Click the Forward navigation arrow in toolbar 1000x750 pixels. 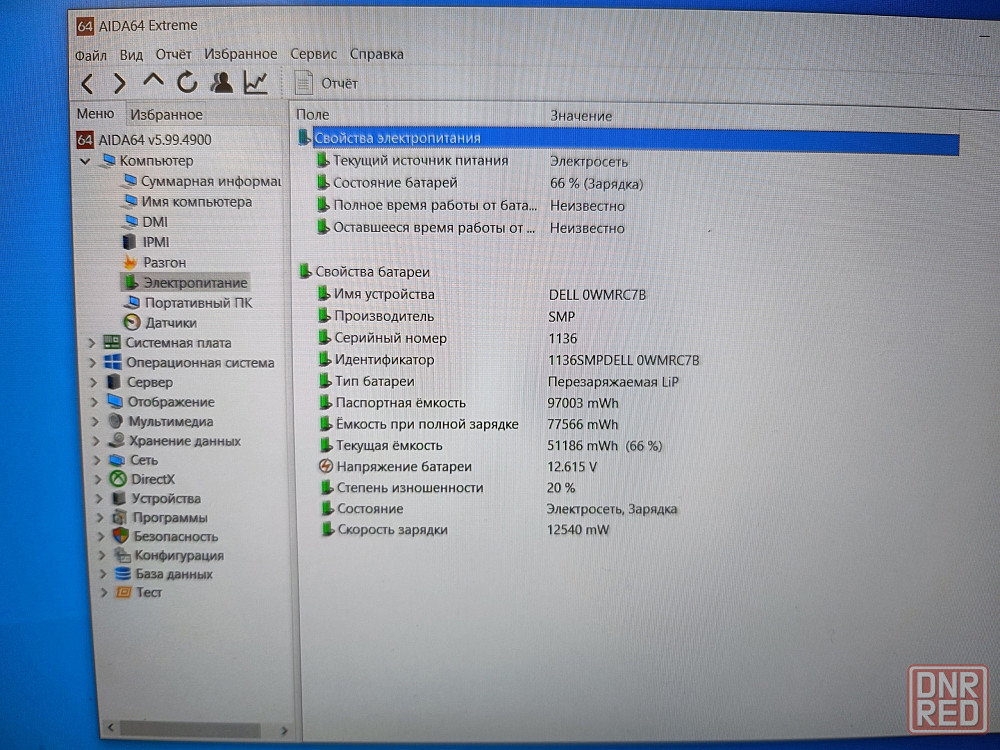119,83
